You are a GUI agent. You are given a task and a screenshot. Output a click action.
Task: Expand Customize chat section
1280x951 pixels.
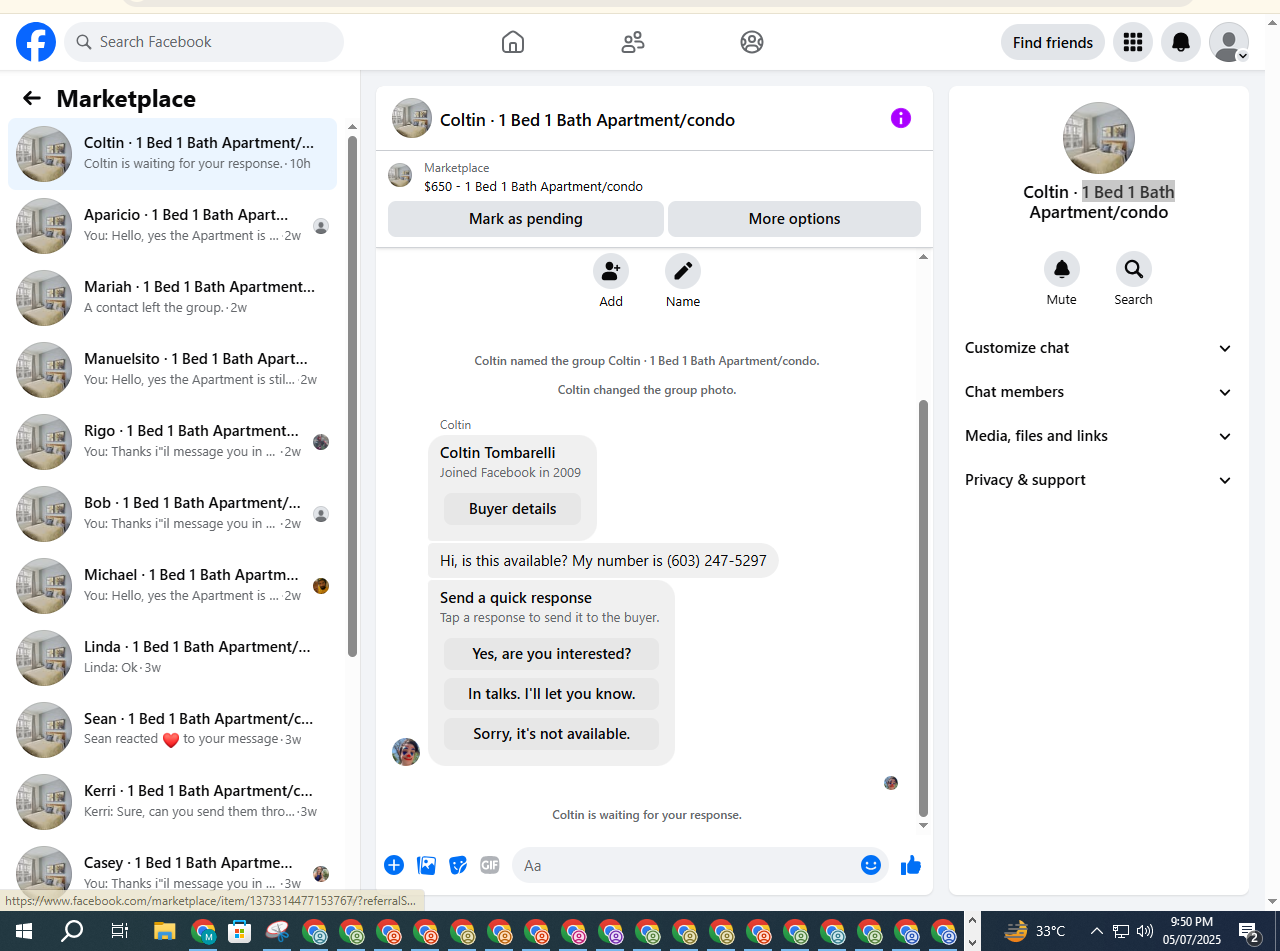pos(1099,348)
